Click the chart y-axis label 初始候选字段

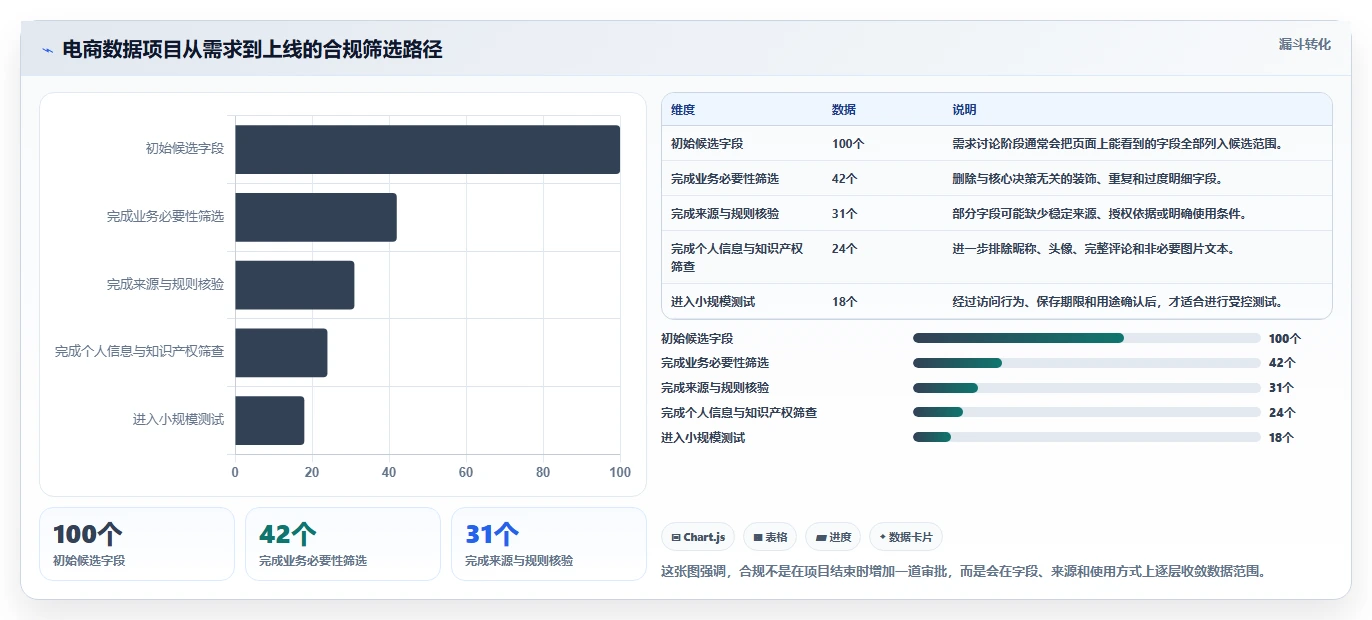tap(185, 149)
